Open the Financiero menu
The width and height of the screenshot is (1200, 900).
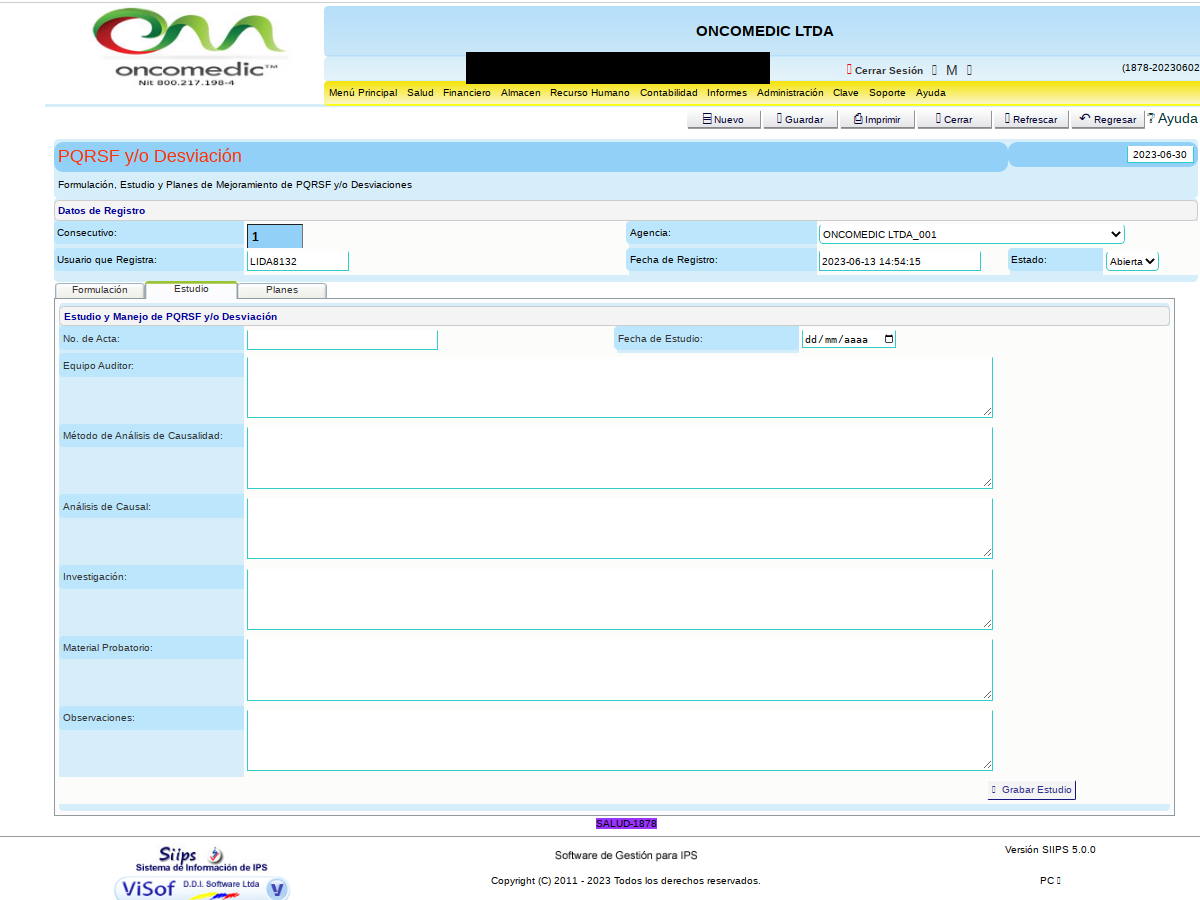tap(467, 93)
